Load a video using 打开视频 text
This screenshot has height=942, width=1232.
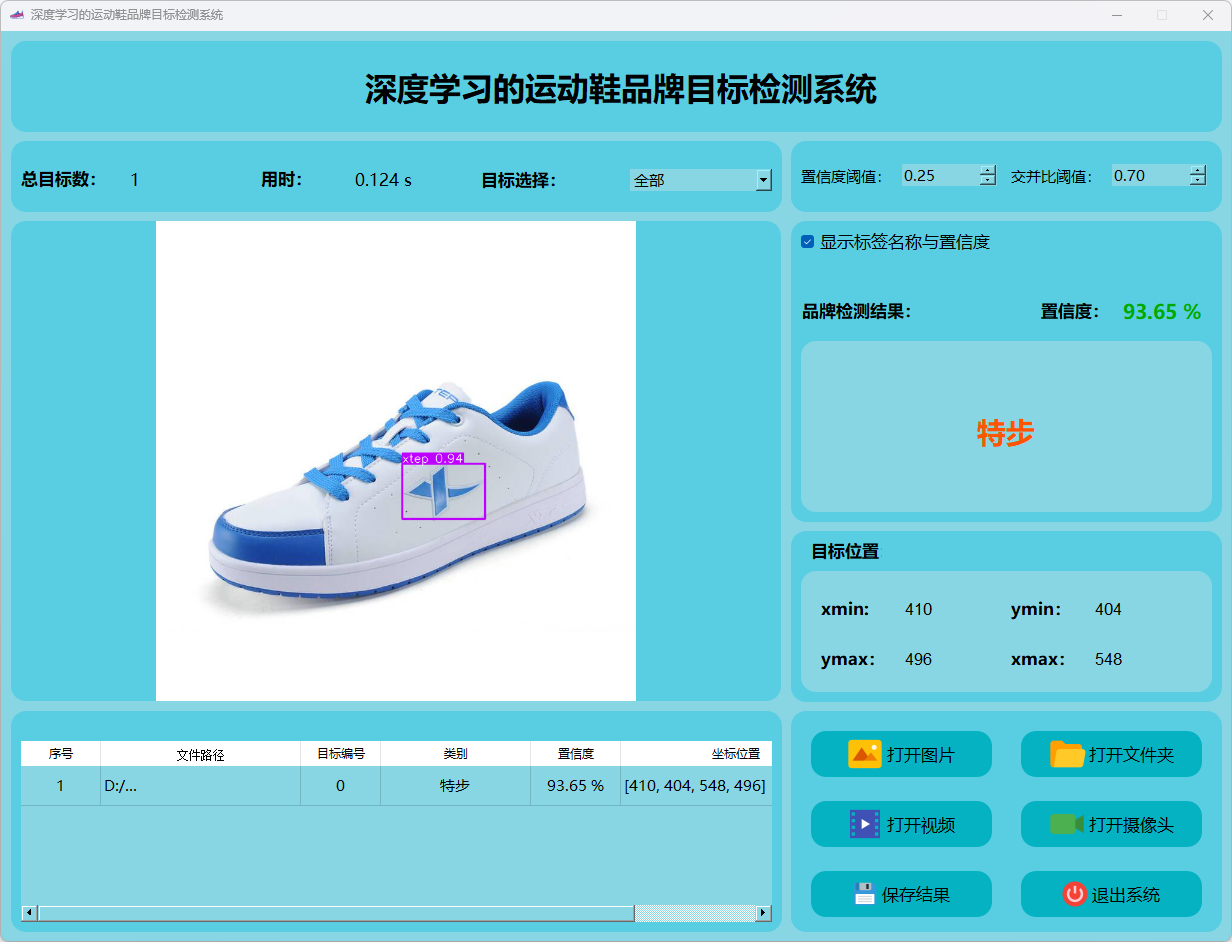[x=920, y=825]
